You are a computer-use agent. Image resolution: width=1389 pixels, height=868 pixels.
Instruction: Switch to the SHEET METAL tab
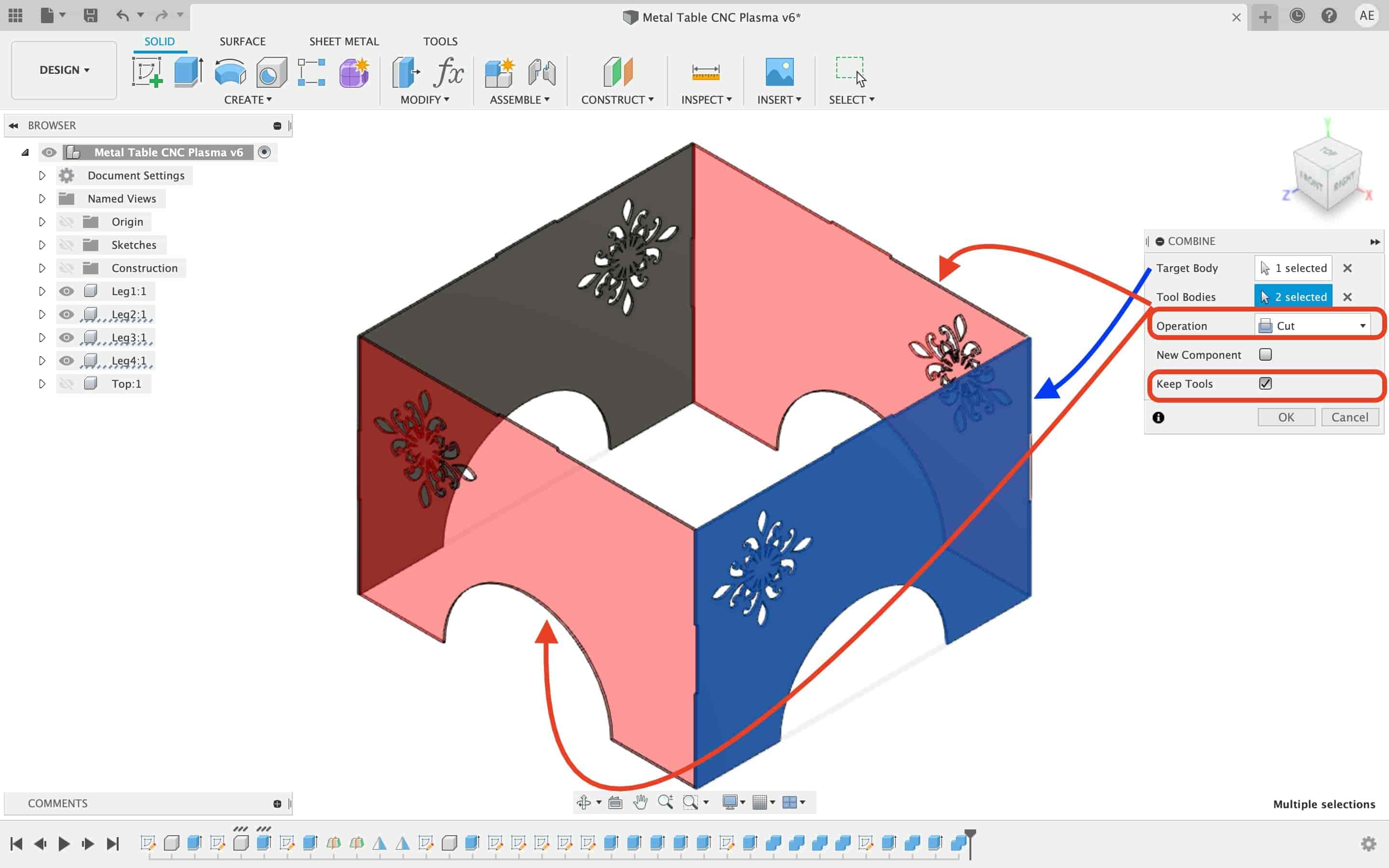coord(344,41)
